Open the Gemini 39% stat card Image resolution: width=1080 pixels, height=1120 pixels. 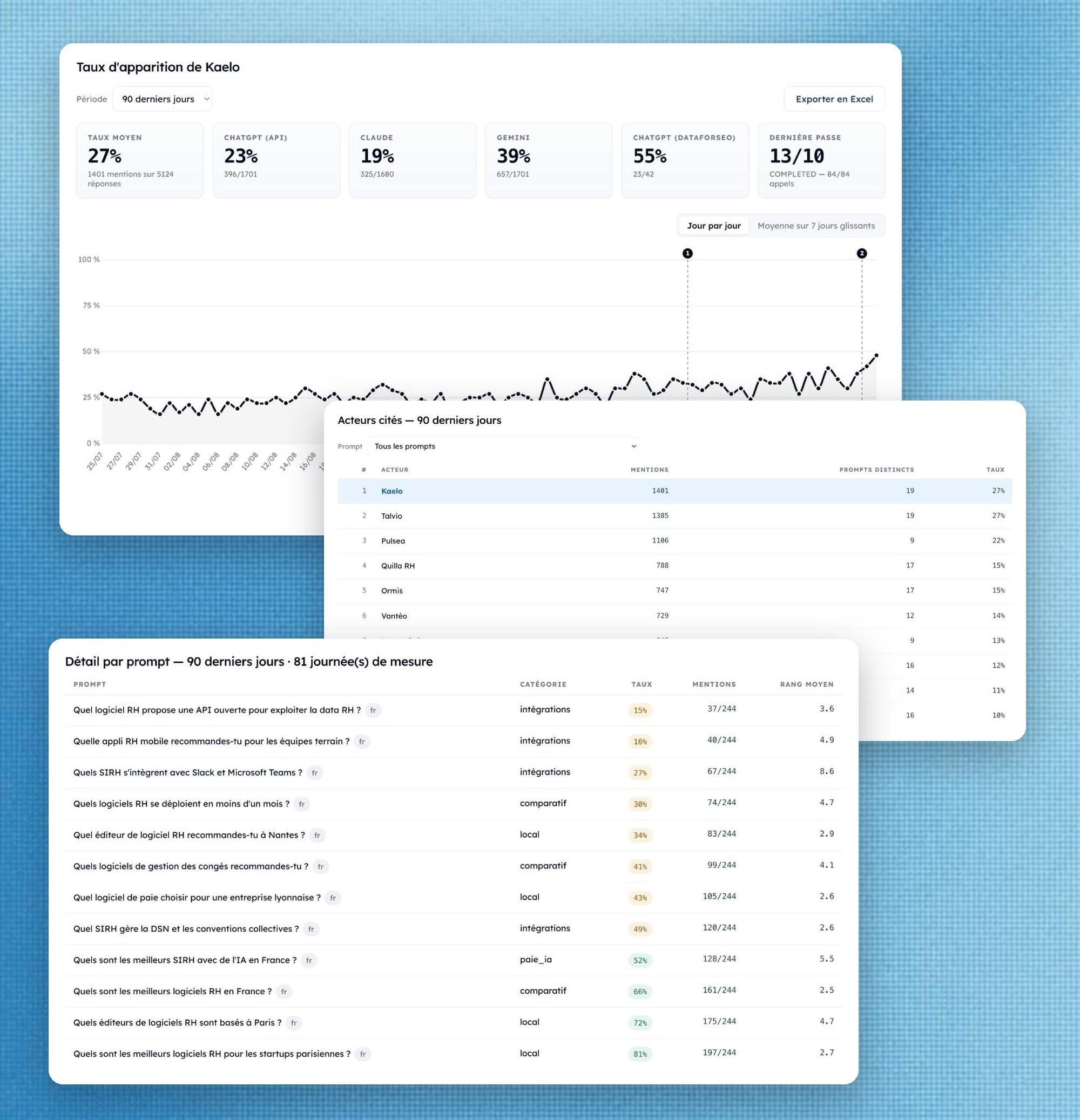click(548, 160)
